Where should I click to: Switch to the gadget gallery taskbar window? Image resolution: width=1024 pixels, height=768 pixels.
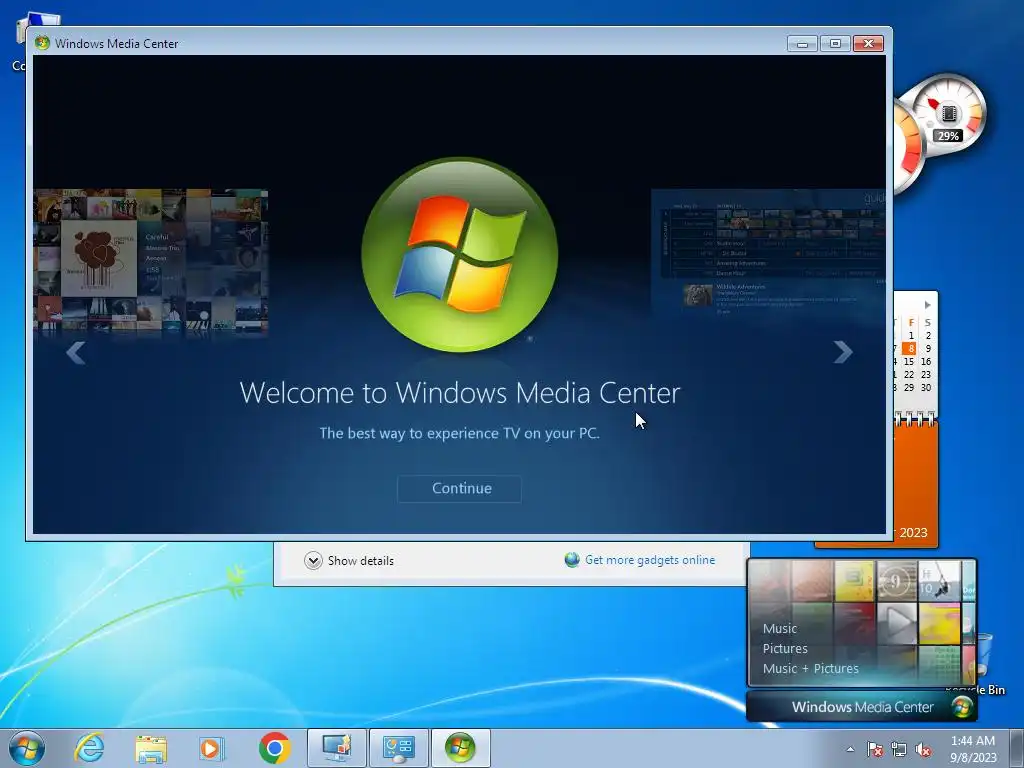pyautogui.click(x=399, y=748)
